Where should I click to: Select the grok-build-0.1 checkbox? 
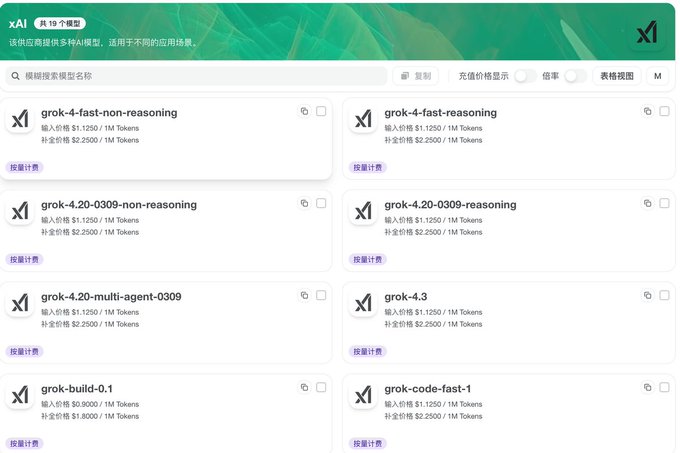[x=321, y=387]
